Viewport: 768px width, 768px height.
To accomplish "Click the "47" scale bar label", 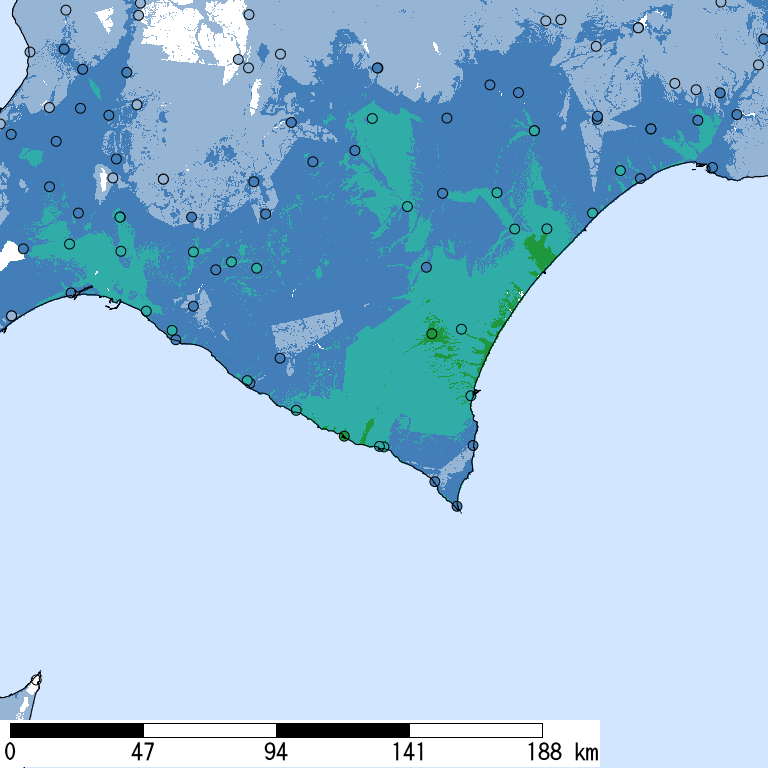I will click(143, 752).
